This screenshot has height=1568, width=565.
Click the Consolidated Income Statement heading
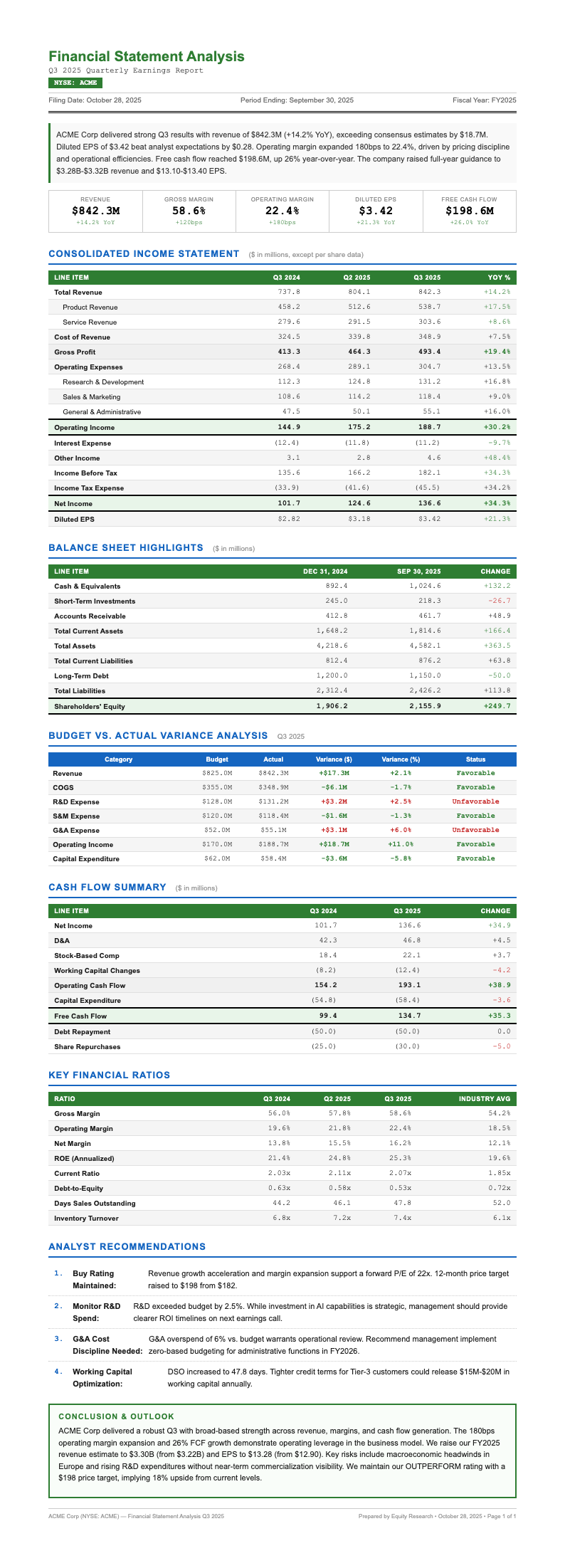coord(144,254)
